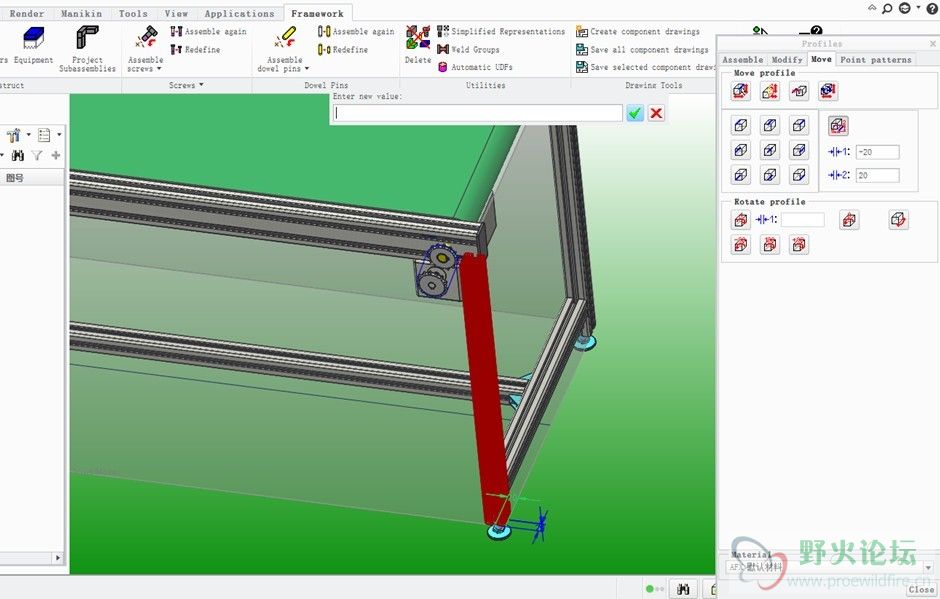Click Create component drawings
This screenshot has width=940, height=599.
point(638,31)
